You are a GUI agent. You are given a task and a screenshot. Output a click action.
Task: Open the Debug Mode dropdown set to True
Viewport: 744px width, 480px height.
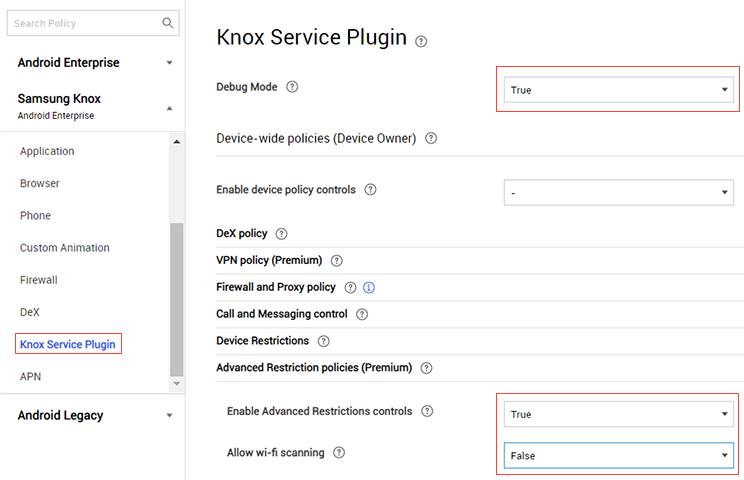click(x=618, y=90)
